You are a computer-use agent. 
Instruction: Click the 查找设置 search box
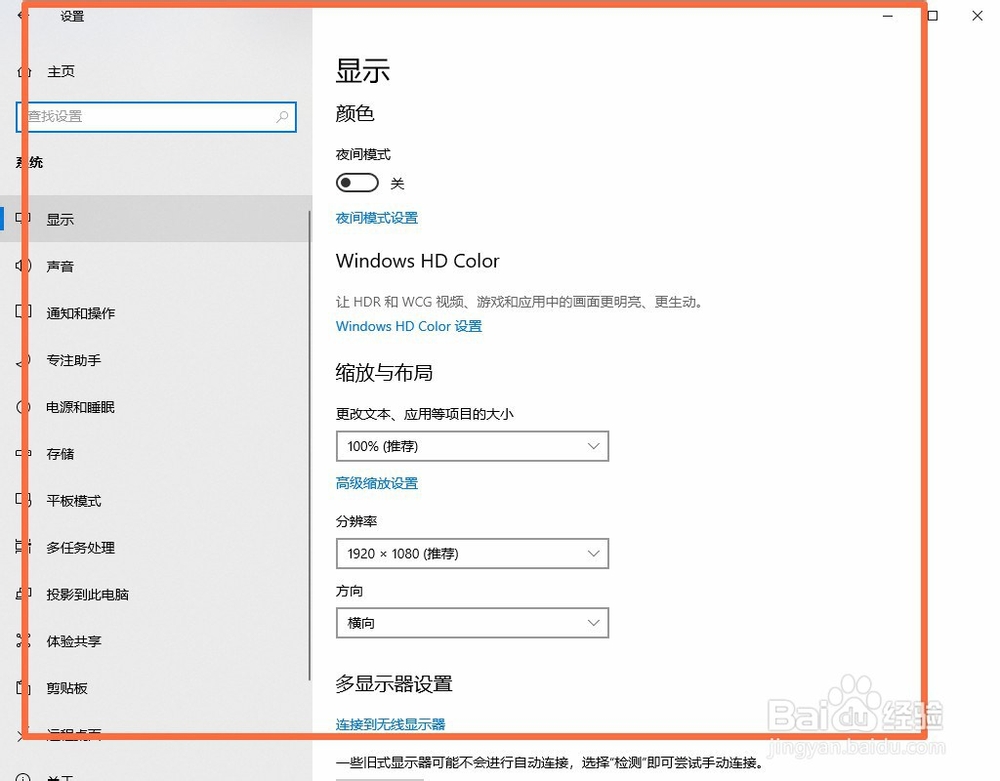(x=155, y=117)
